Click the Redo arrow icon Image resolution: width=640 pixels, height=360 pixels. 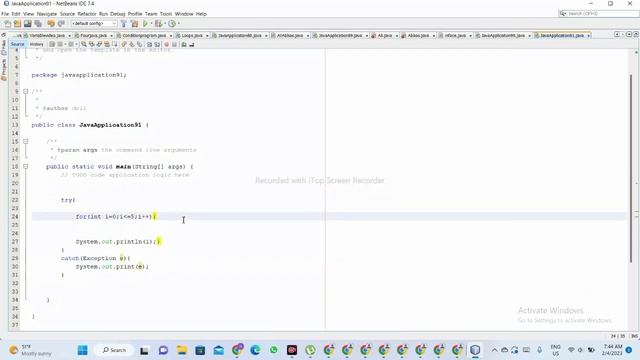pos(61,24)
